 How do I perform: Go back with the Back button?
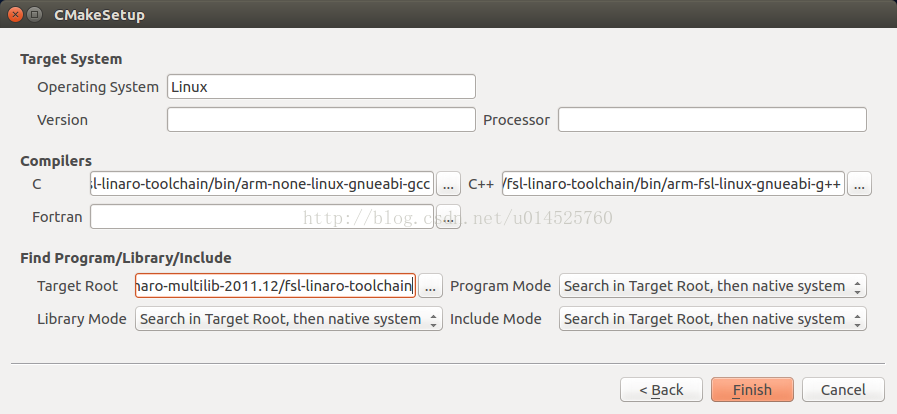coord(661,389)
